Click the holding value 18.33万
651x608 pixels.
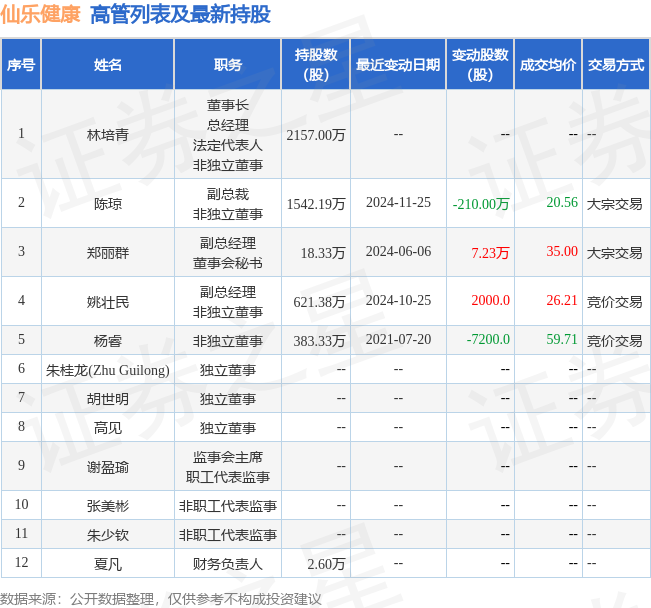click(x=323, y=253)
